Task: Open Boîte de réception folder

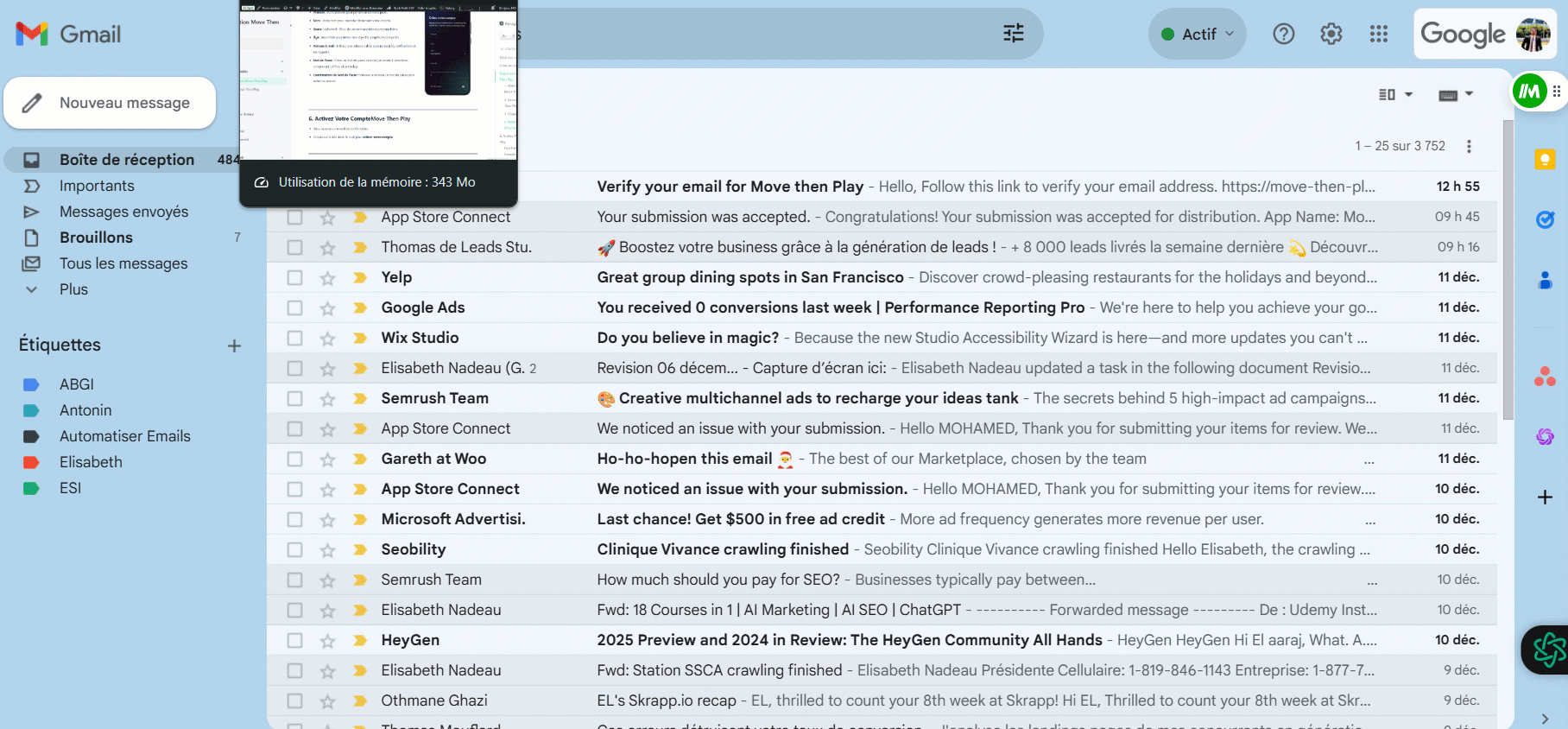Action: point(126,160)
